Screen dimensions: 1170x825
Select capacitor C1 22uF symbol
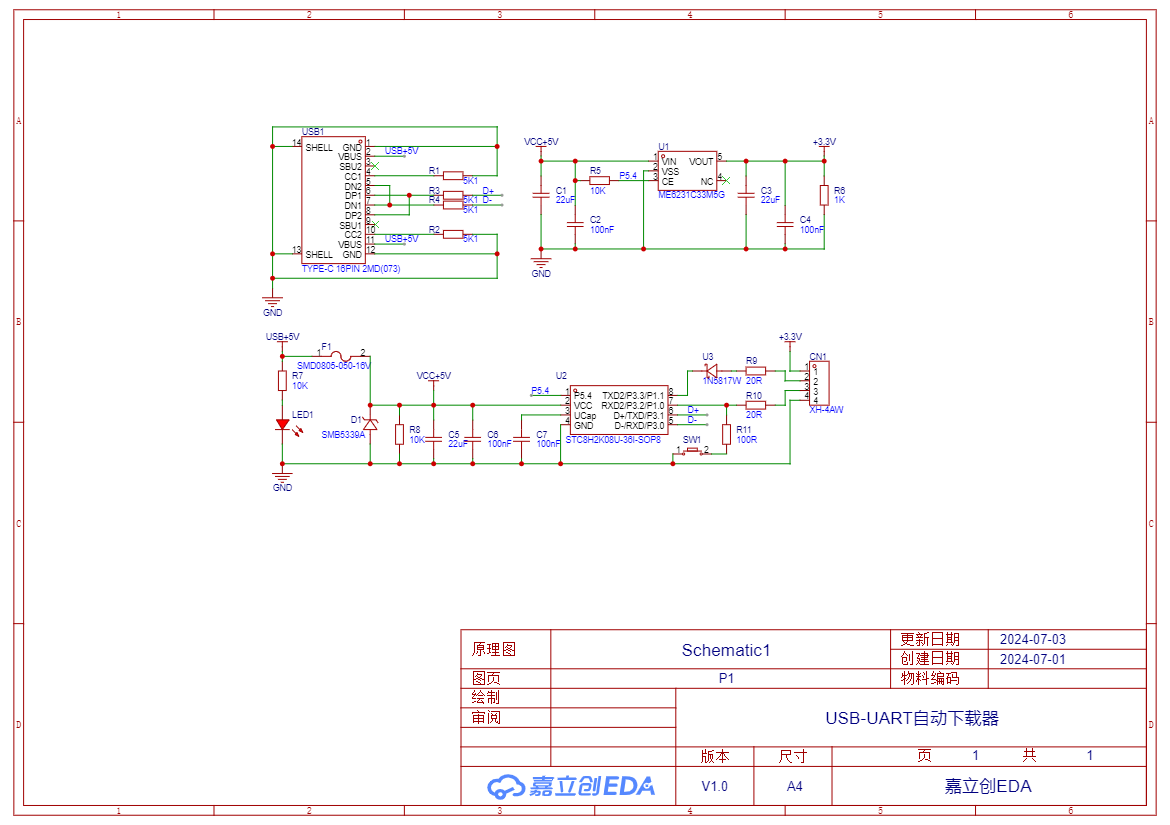(541, 195)
